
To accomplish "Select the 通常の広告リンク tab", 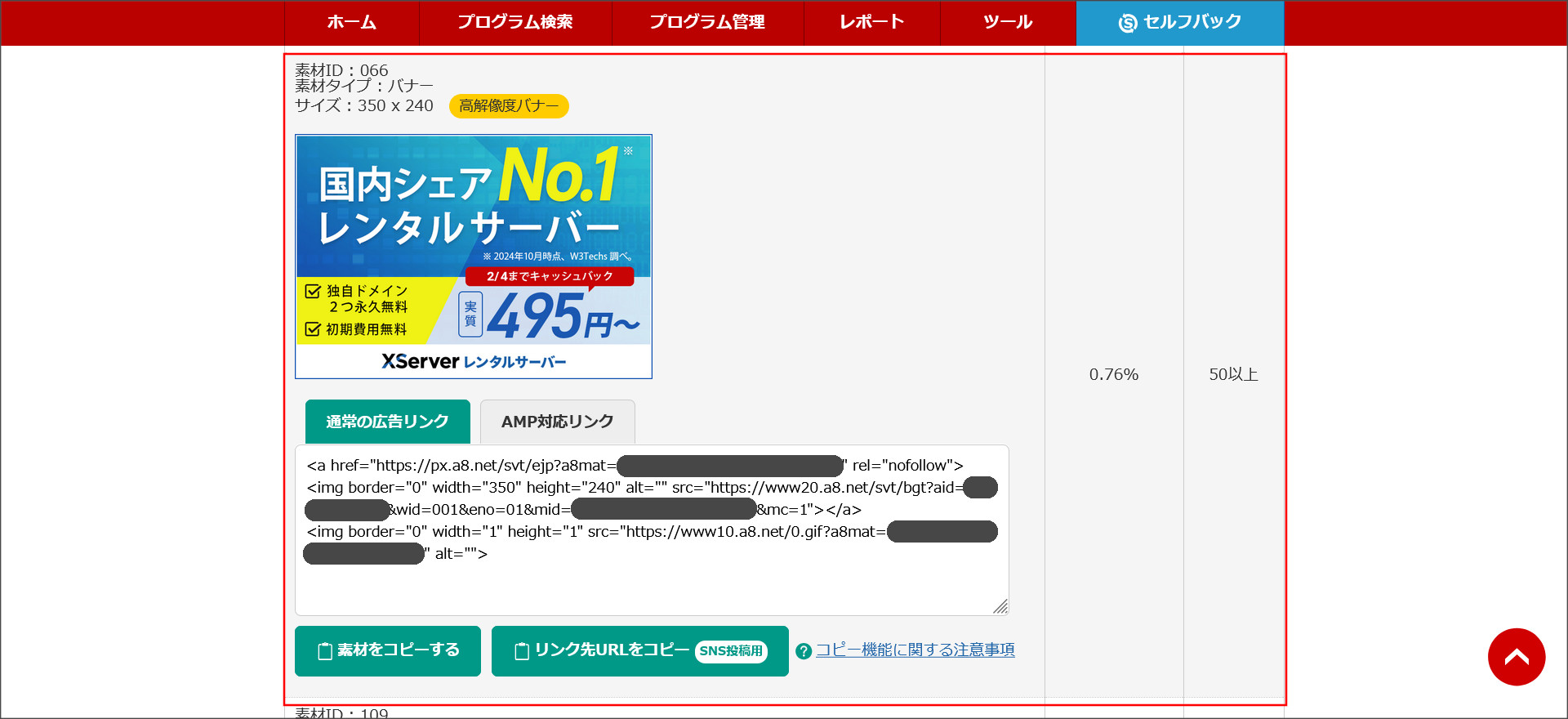I will point(388,422).
